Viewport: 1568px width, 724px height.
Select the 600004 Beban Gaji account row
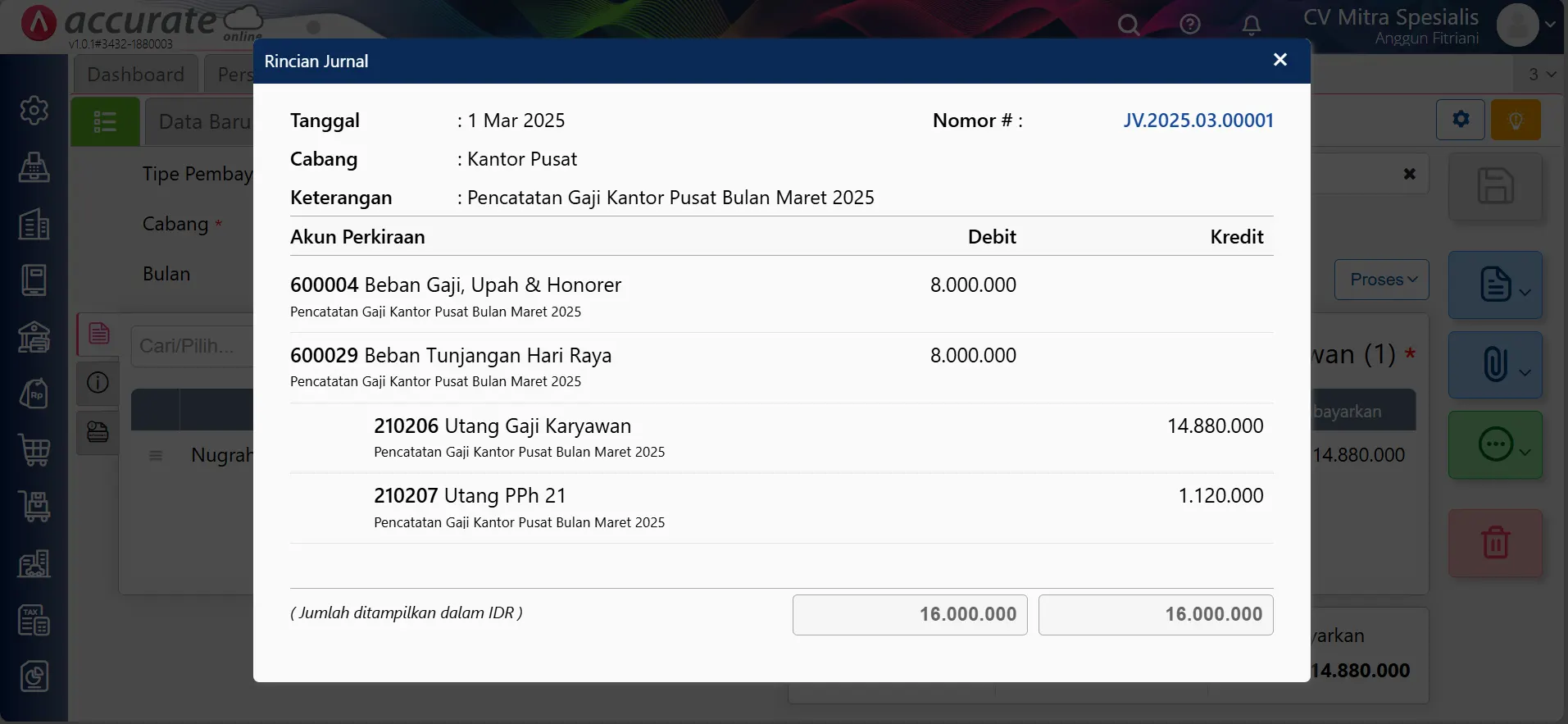(781, 297)
